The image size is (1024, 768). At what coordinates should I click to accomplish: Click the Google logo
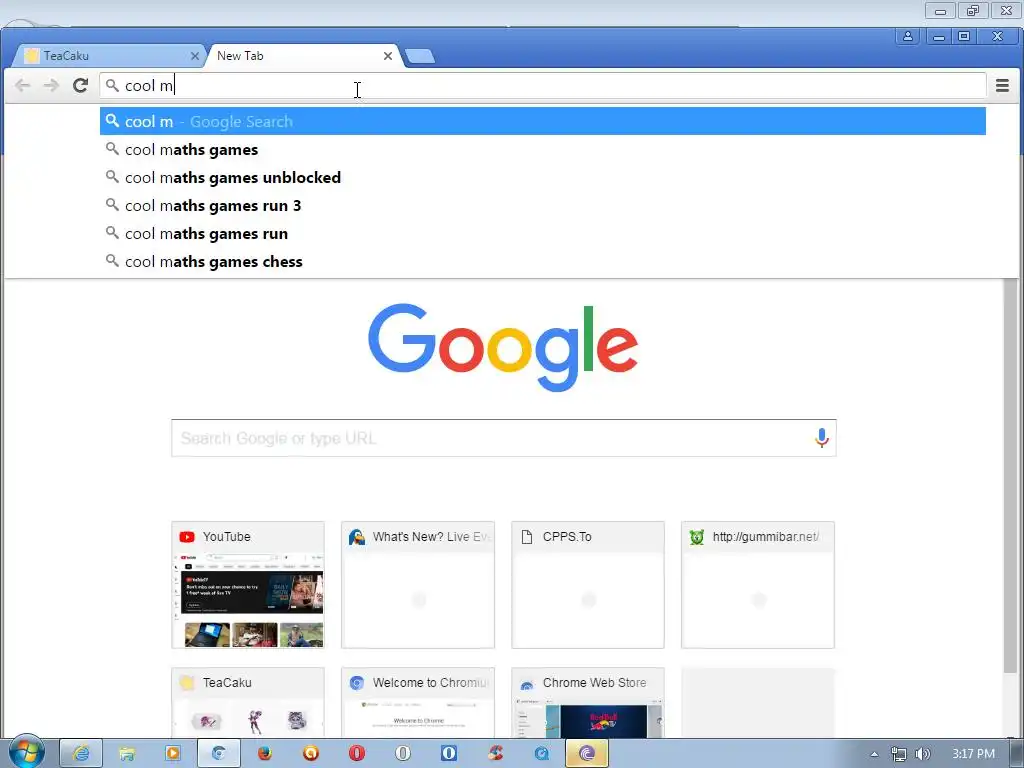click(503, 347)
